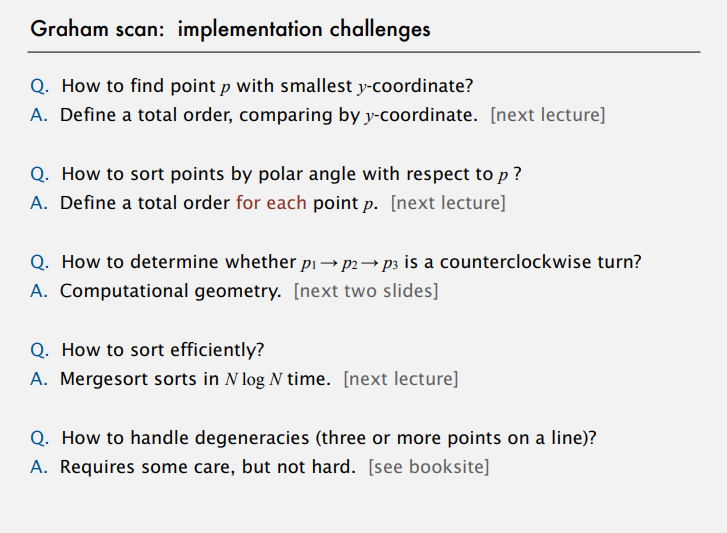727x533 pixels.
Task: Click "[next lecture]" after the y-coordinate answer
Action: pyautogui.click(x=547, y=115)
